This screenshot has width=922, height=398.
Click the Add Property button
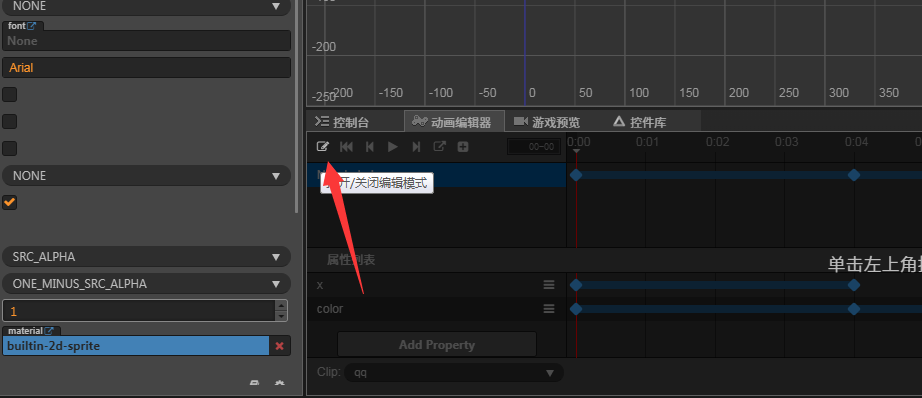point(436,345)
